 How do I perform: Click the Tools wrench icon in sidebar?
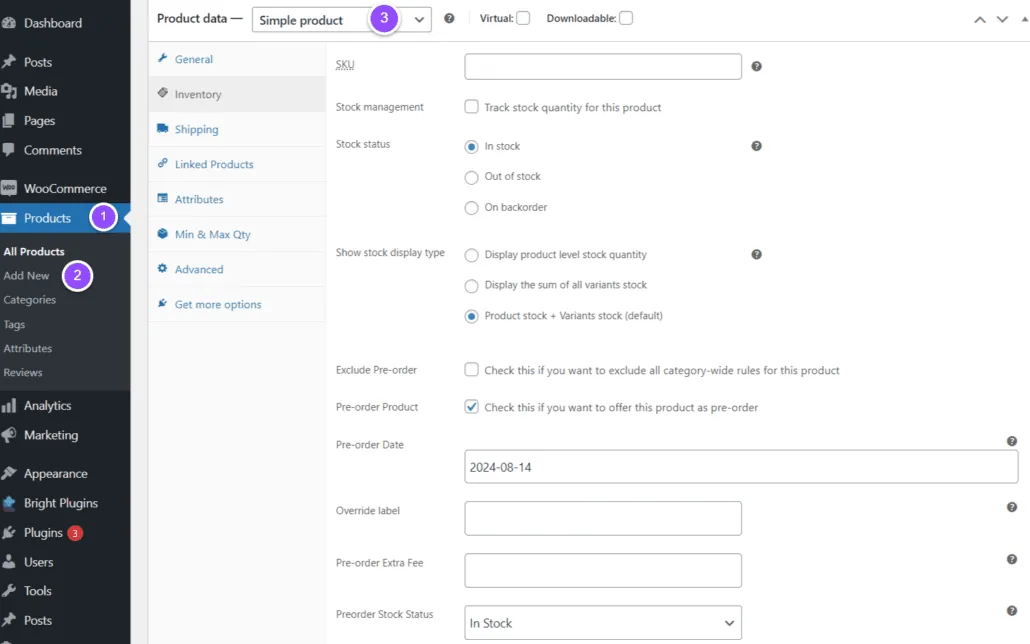[9, 591]
